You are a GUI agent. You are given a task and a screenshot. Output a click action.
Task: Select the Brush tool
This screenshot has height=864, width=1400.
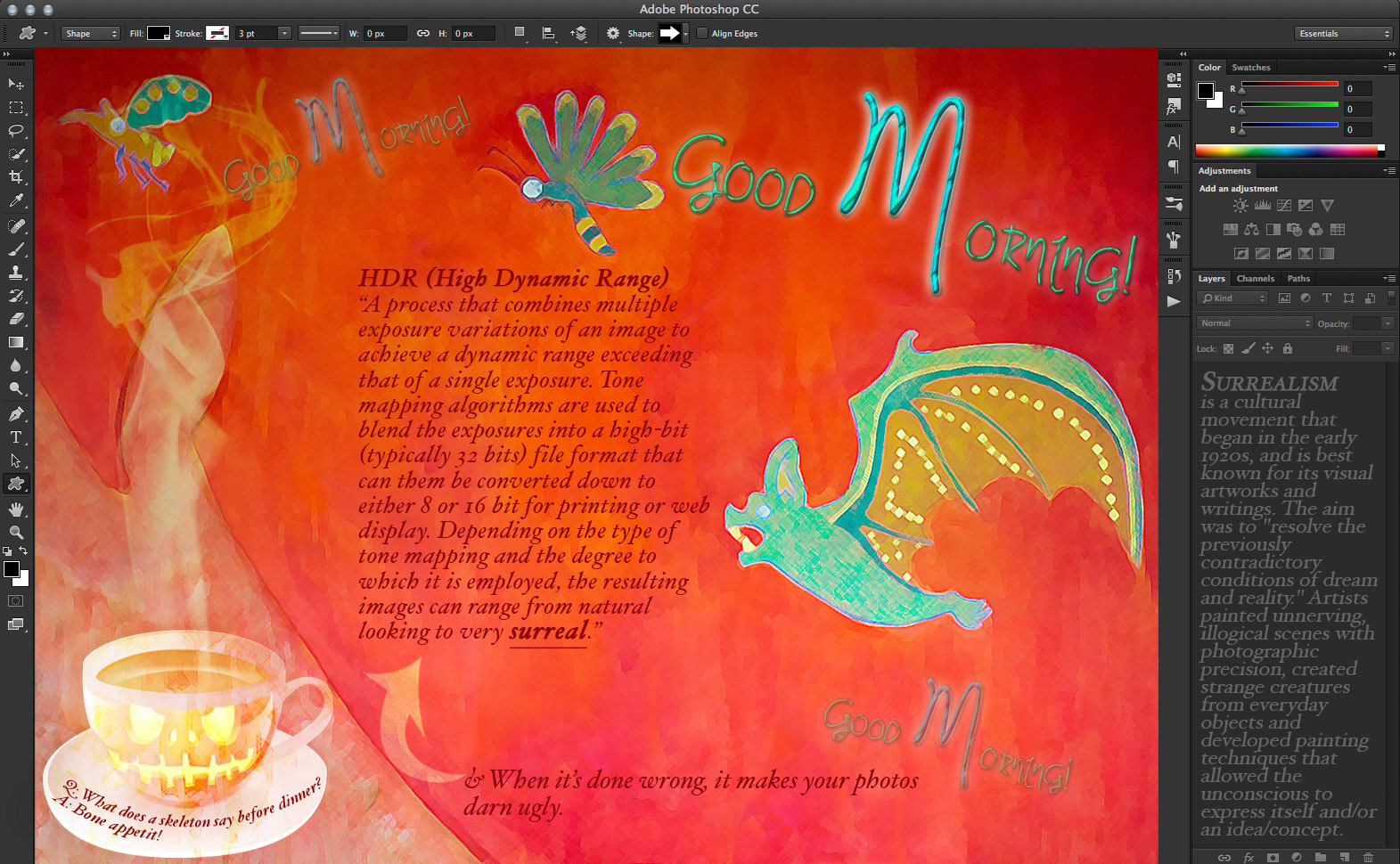(x=16, y=249)
